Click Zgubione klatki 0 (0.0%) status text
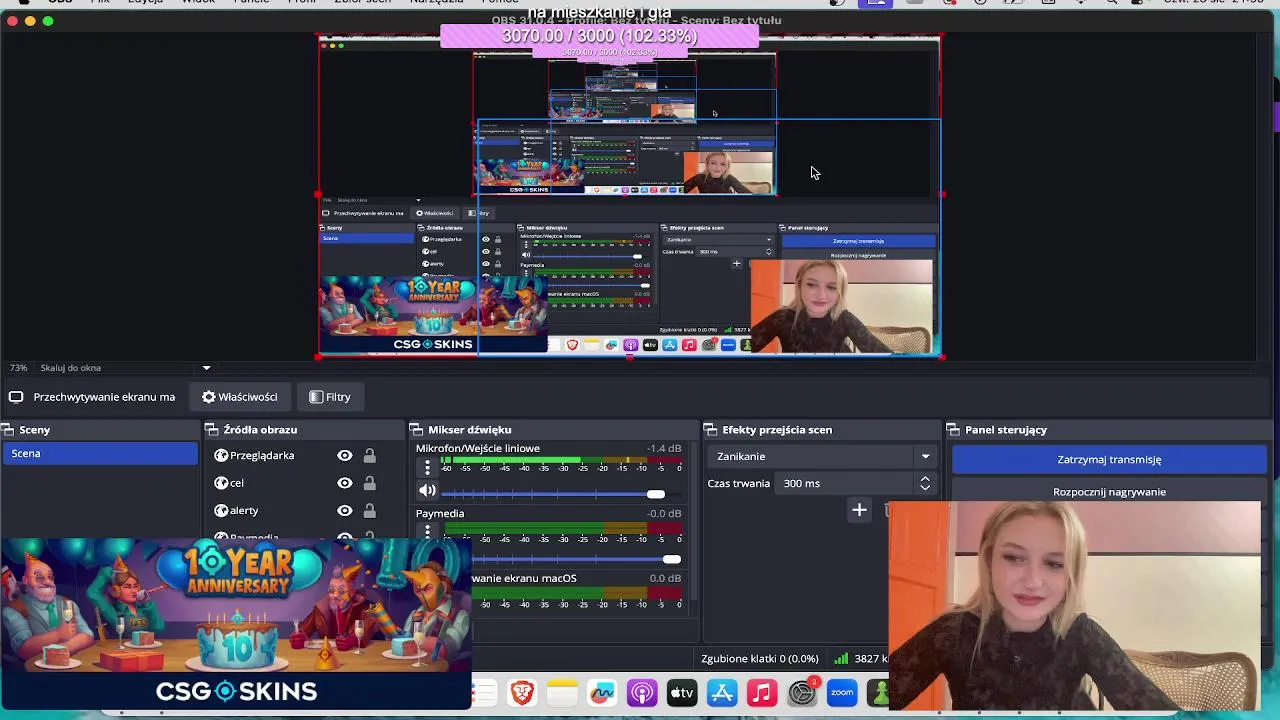Image resolution: width=1280 pixels, height=720 pixels. point(760,658)
